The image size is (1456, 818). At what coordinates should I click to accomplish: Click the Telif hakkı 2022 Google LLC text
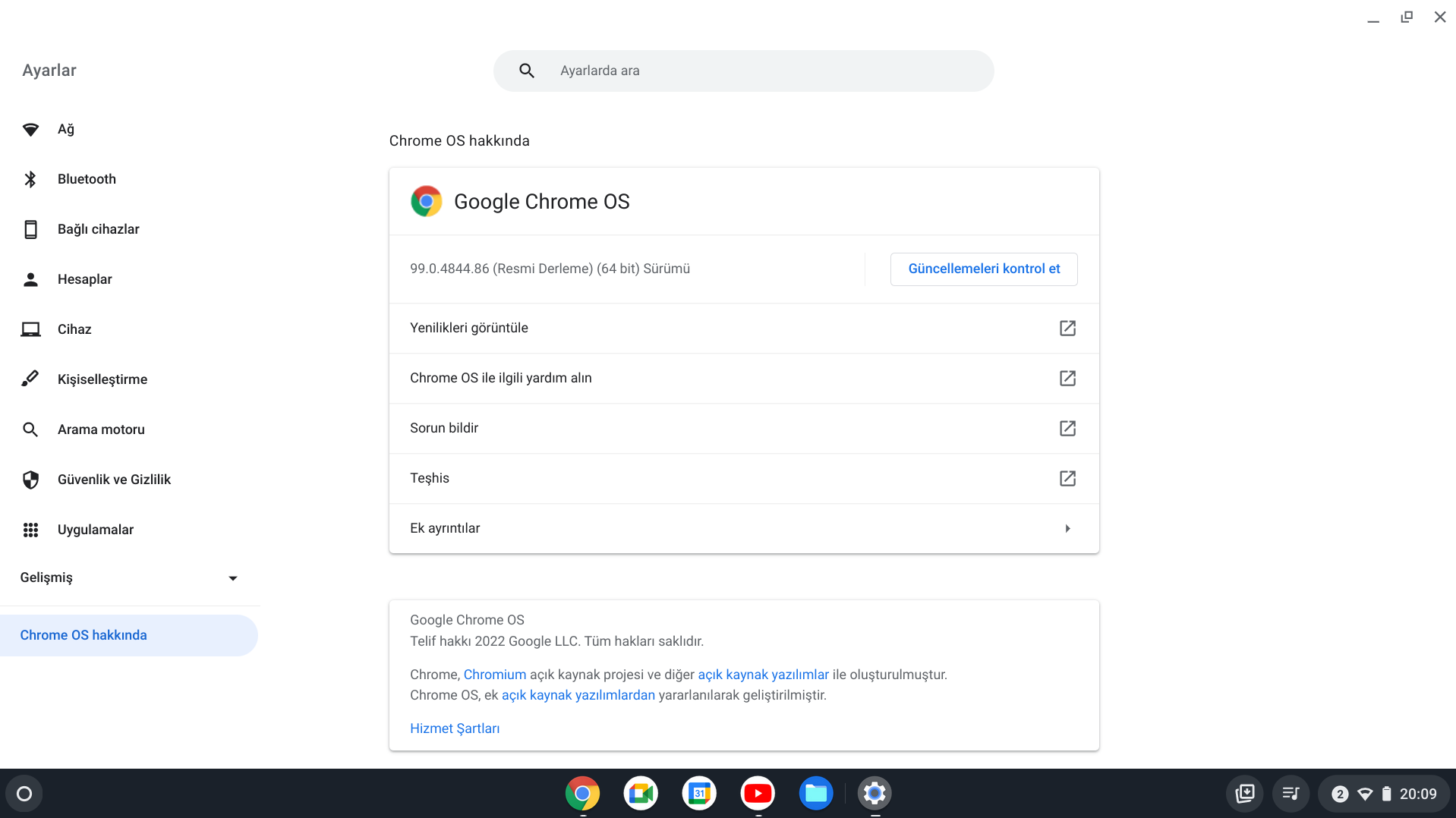point(556,641)
